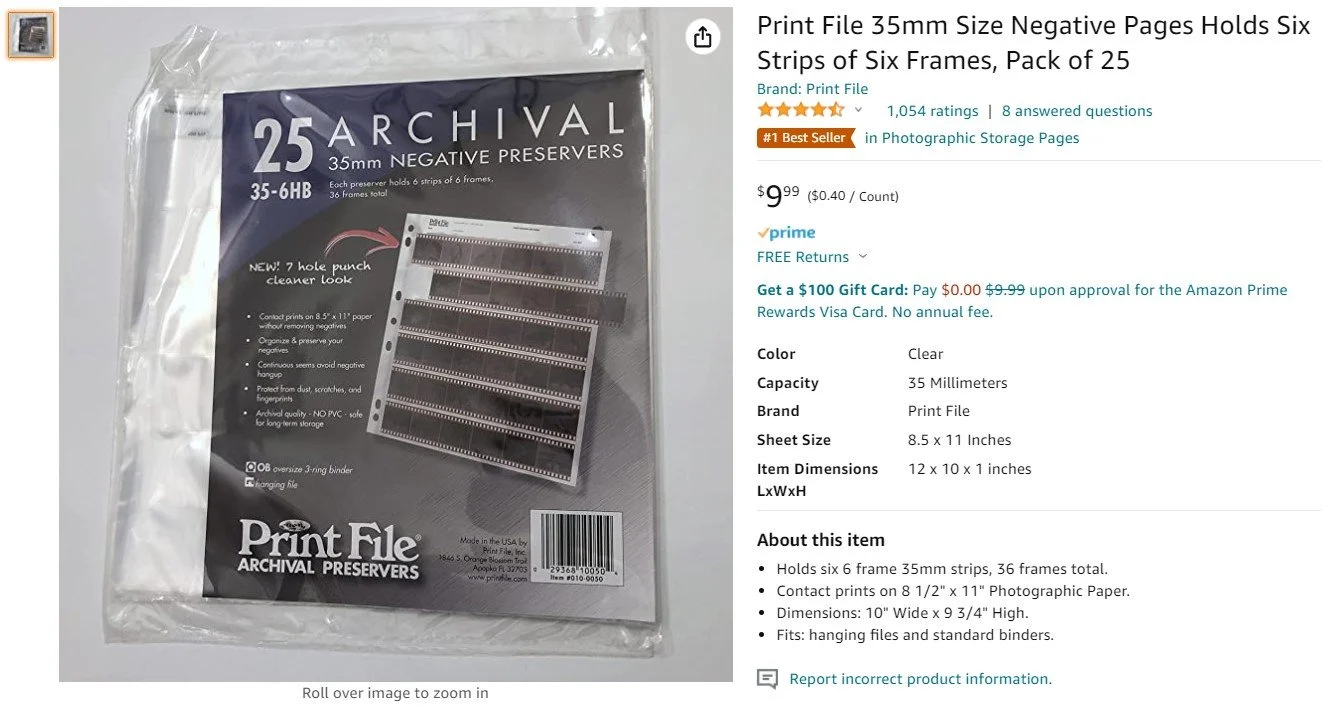Click the #1 Best Seller badge
The height and width of the screenshot is (717, 1331).
tap(806, 138)
